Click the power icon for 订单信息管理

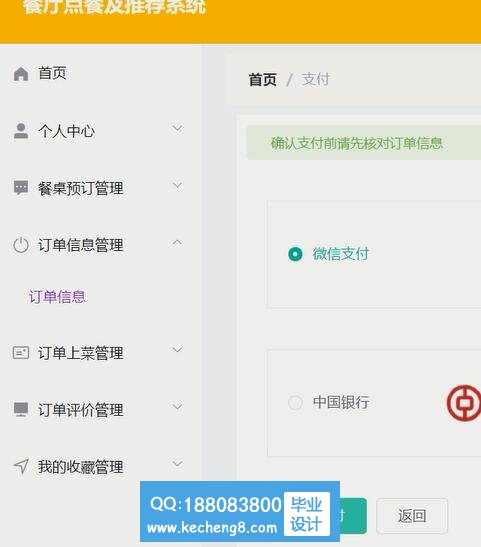coord(21,245)
